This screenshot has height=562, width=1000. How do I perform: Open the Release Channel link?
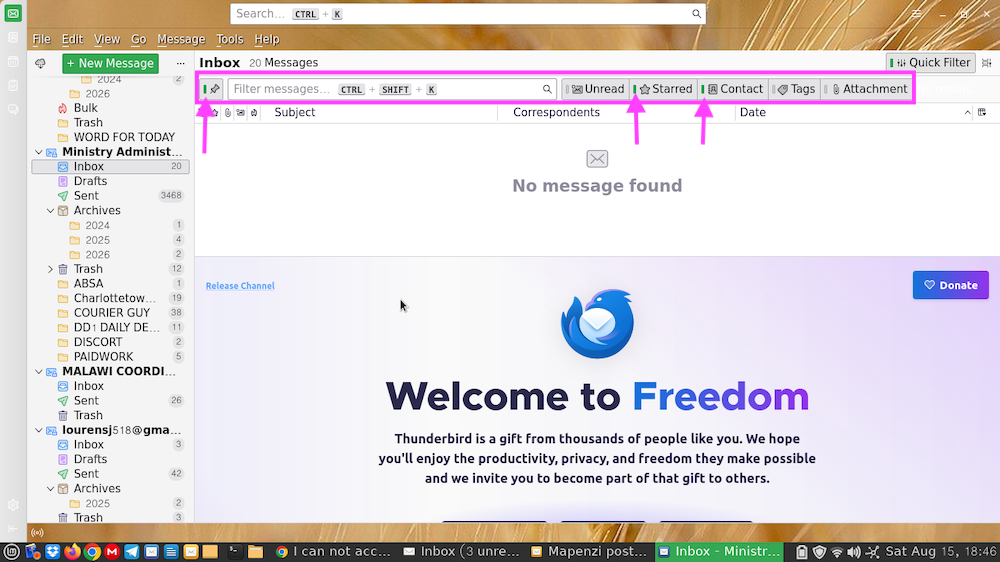tap(240, 286)
